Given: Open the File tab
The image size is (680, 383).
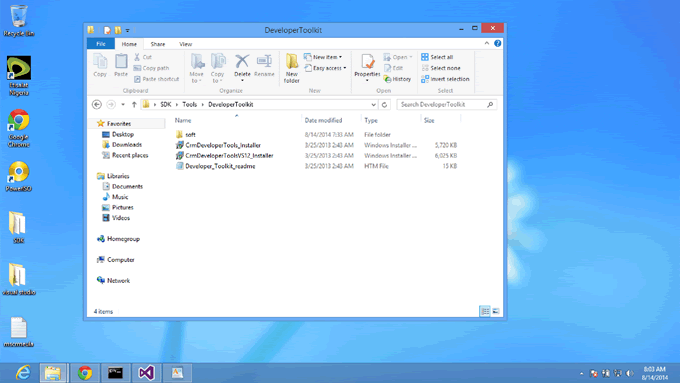Looking at the screenshot, I should 101,44.
